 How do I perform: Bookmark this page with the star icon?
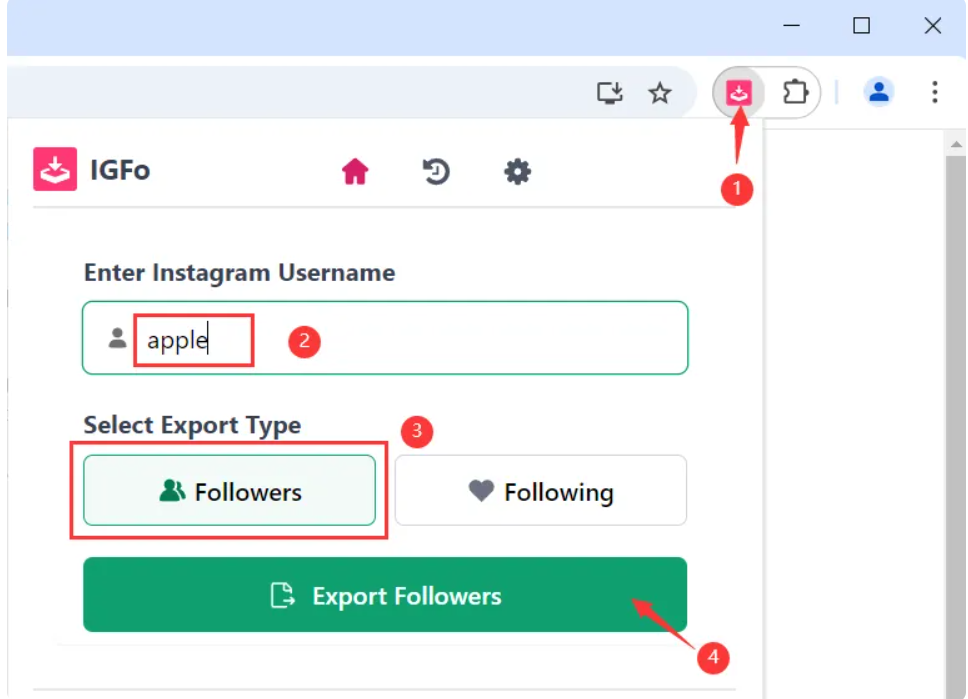pyautogui.click(x=659, y=93)
